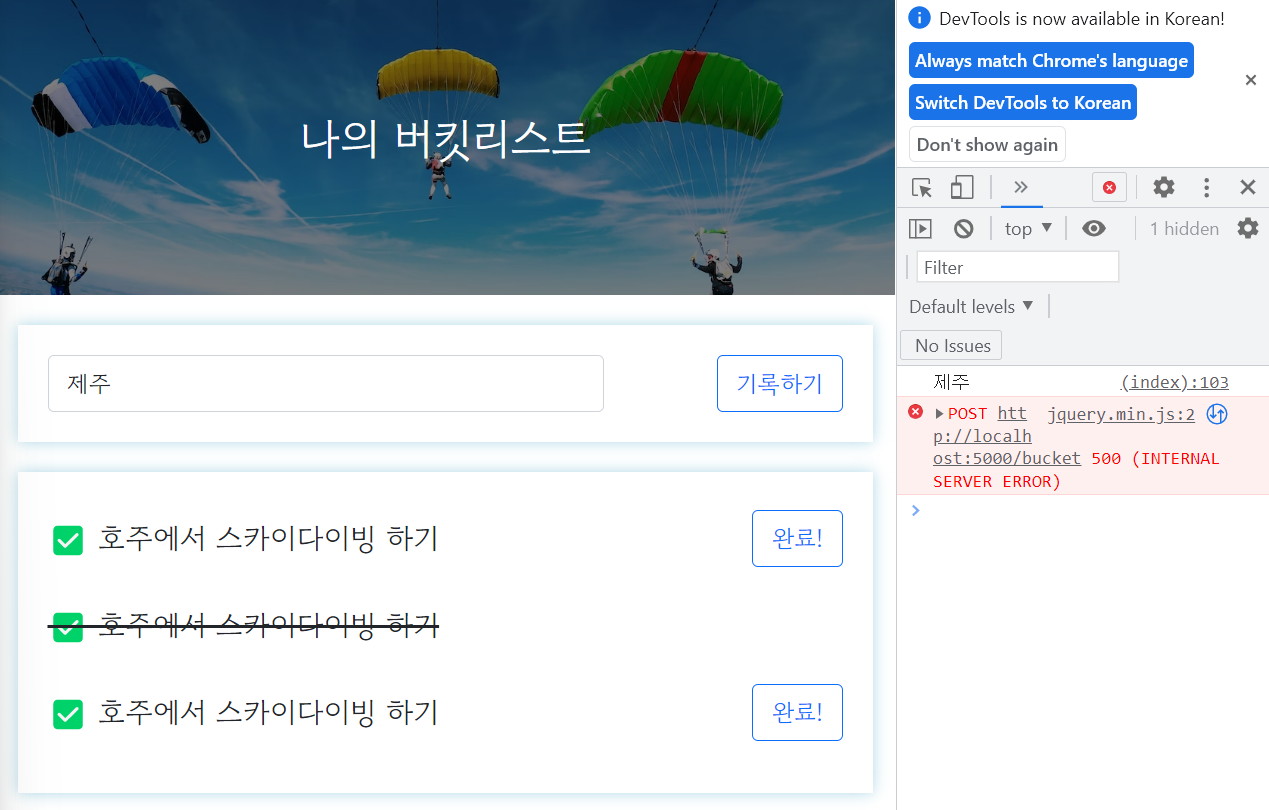Click the red error icon of the POST message
The width and height of the screenshot is (1269, 810).
(915, 412)
